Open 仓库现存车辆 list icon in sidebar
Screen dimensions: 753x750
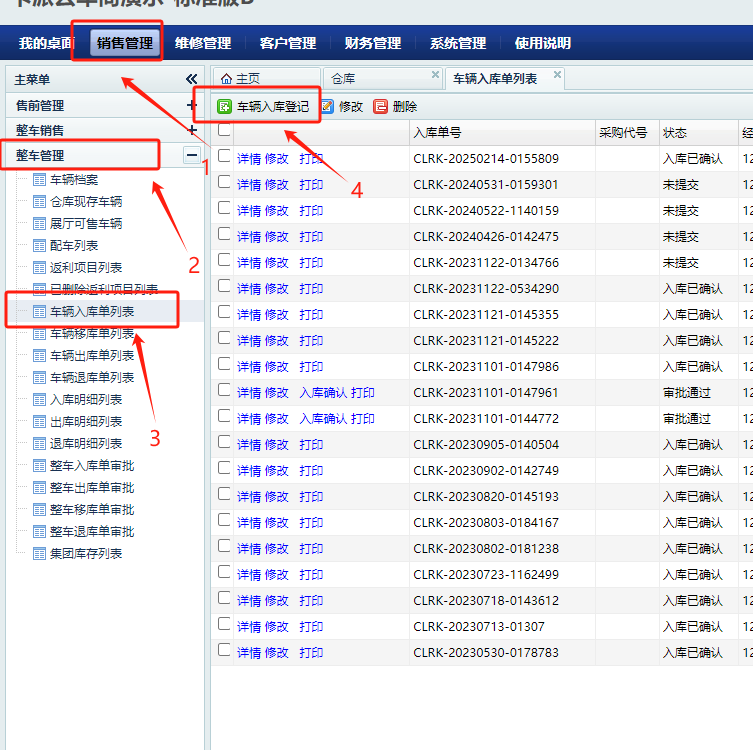click(x=40, y=202)
